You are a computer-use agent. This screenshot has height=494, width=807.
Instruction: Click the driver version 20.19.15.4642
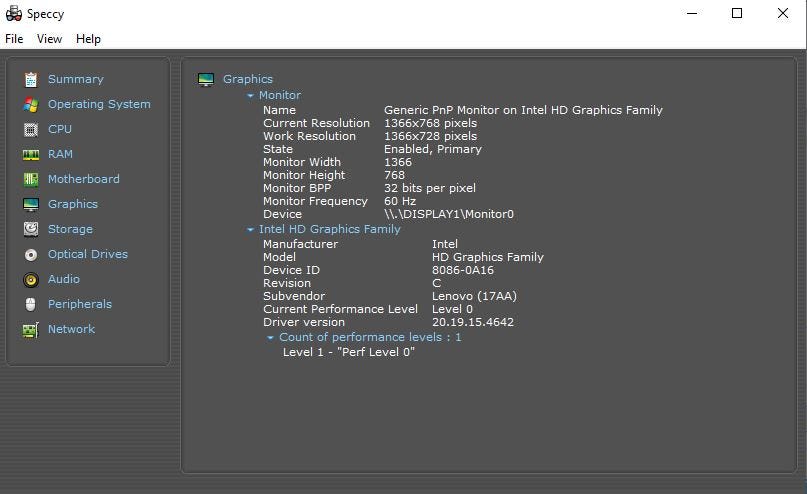(x=472, y=322)
